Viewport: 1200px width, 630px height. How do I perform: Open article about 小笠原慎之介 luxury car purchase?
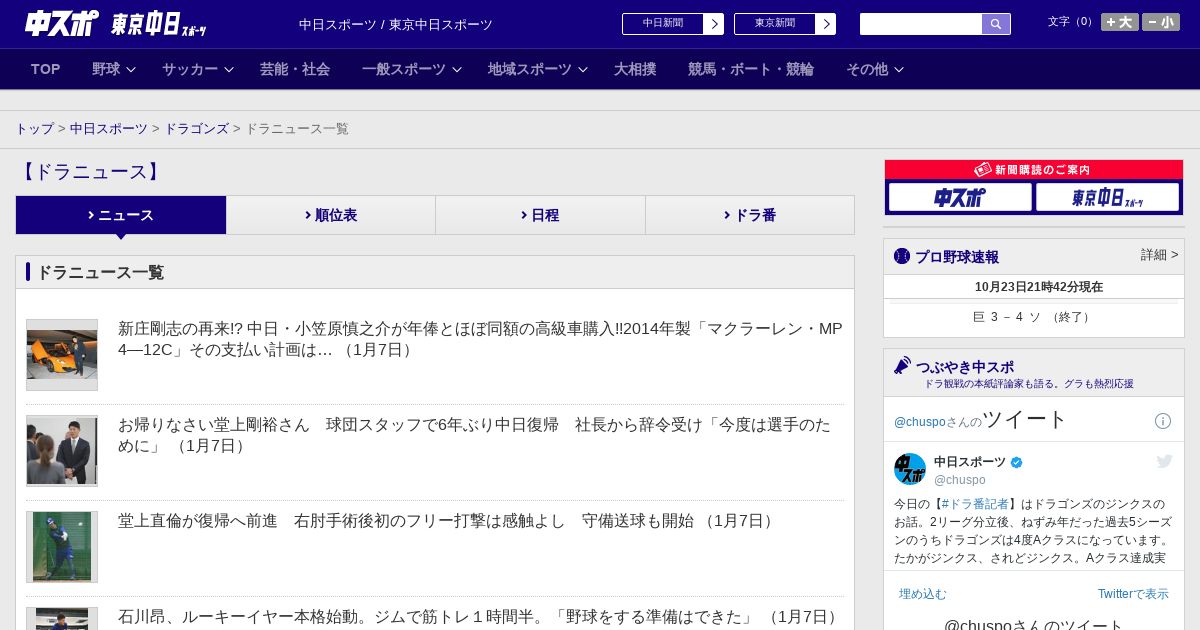coord(480,339)
